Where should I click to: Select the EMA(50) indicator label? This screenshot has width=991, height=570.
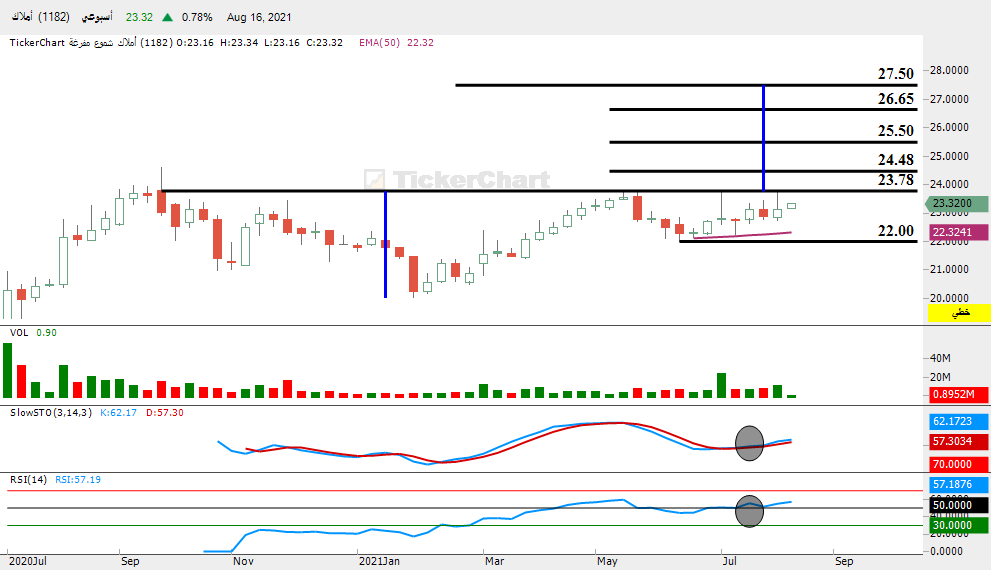[379, 42]
